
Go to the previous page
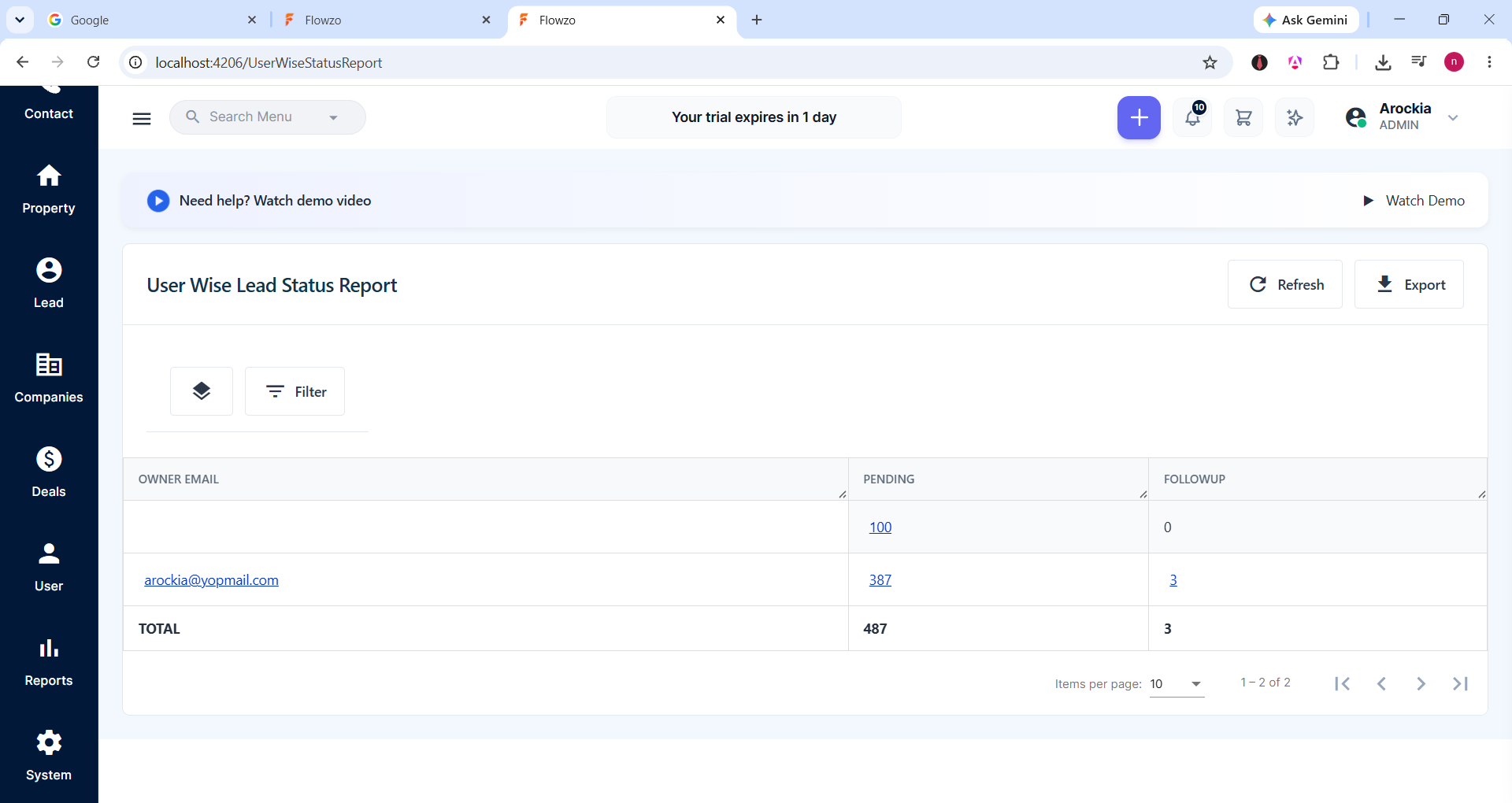1381,684
